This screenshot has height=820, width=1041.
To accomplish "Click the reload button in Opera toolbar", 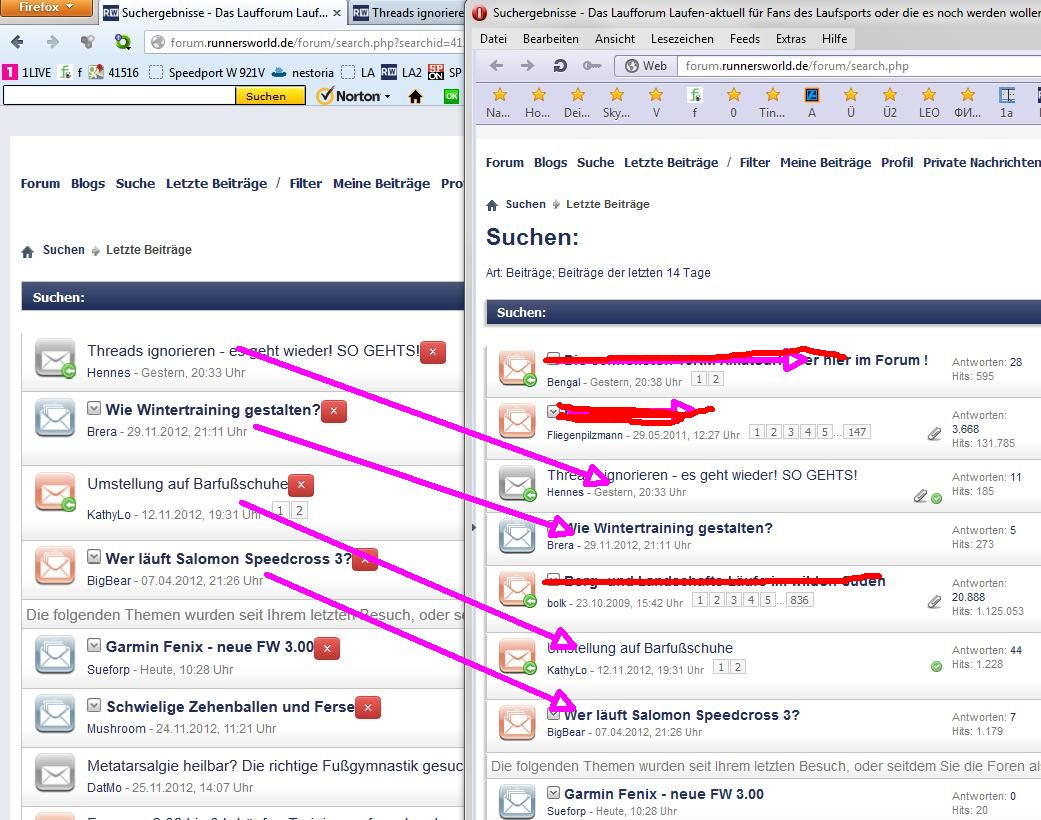I will pos(560,66).
